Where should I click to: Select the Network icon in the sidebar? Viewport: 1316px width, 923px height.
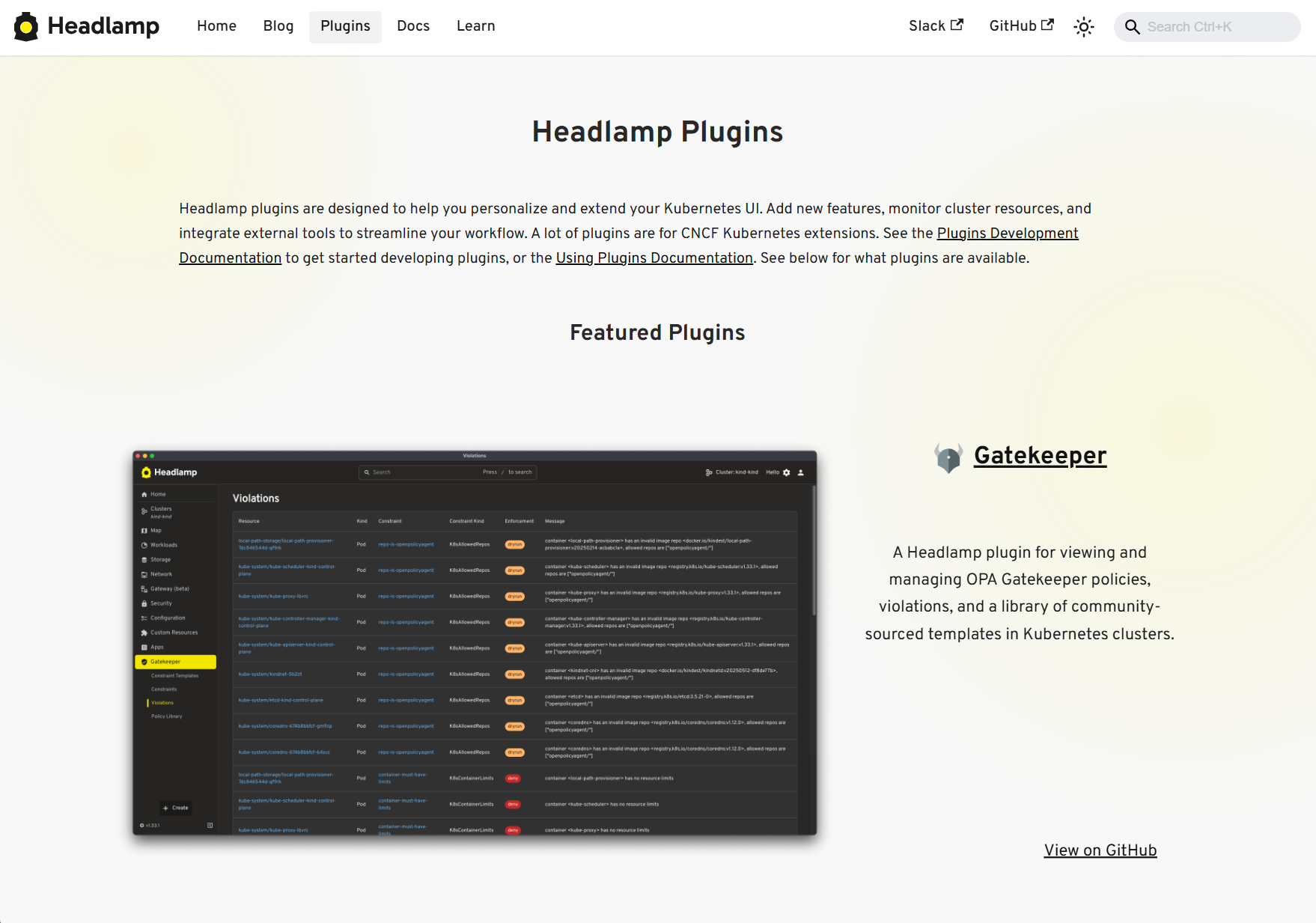146,574
